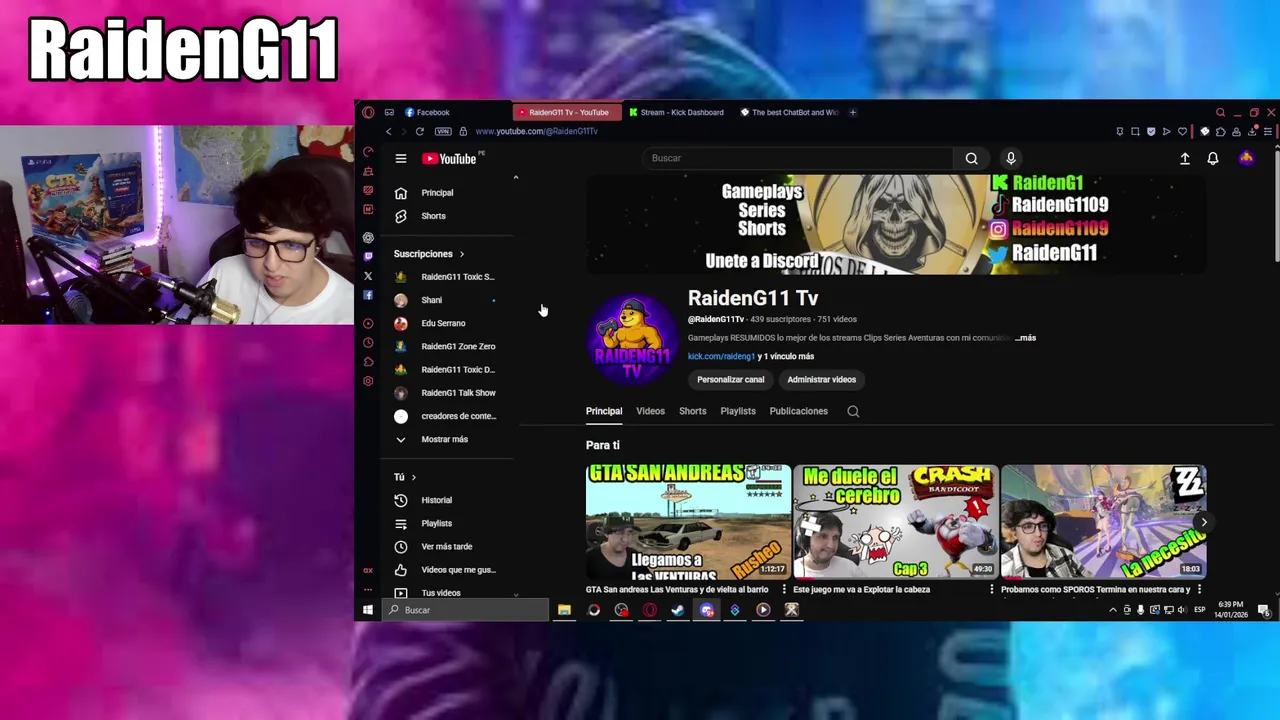The width and height of the screenshot is (1280, 720).
Task: Open three-dot menu for GTA San Andreas video
Action: (x=785, y=589)
